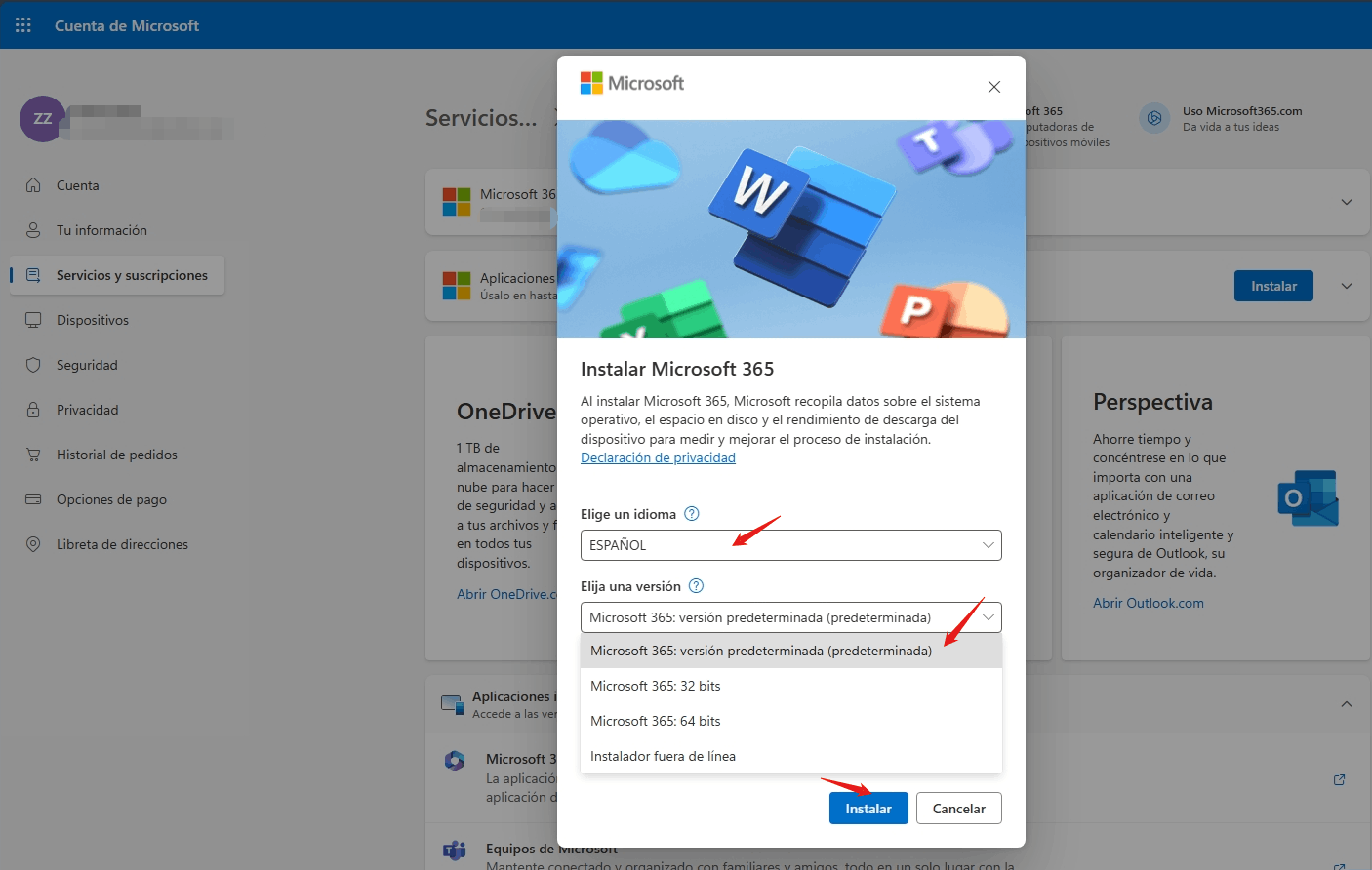The image size is (1372, 870).
Task: Click the version help question-mark icon
Action: (x=696, y=586)
